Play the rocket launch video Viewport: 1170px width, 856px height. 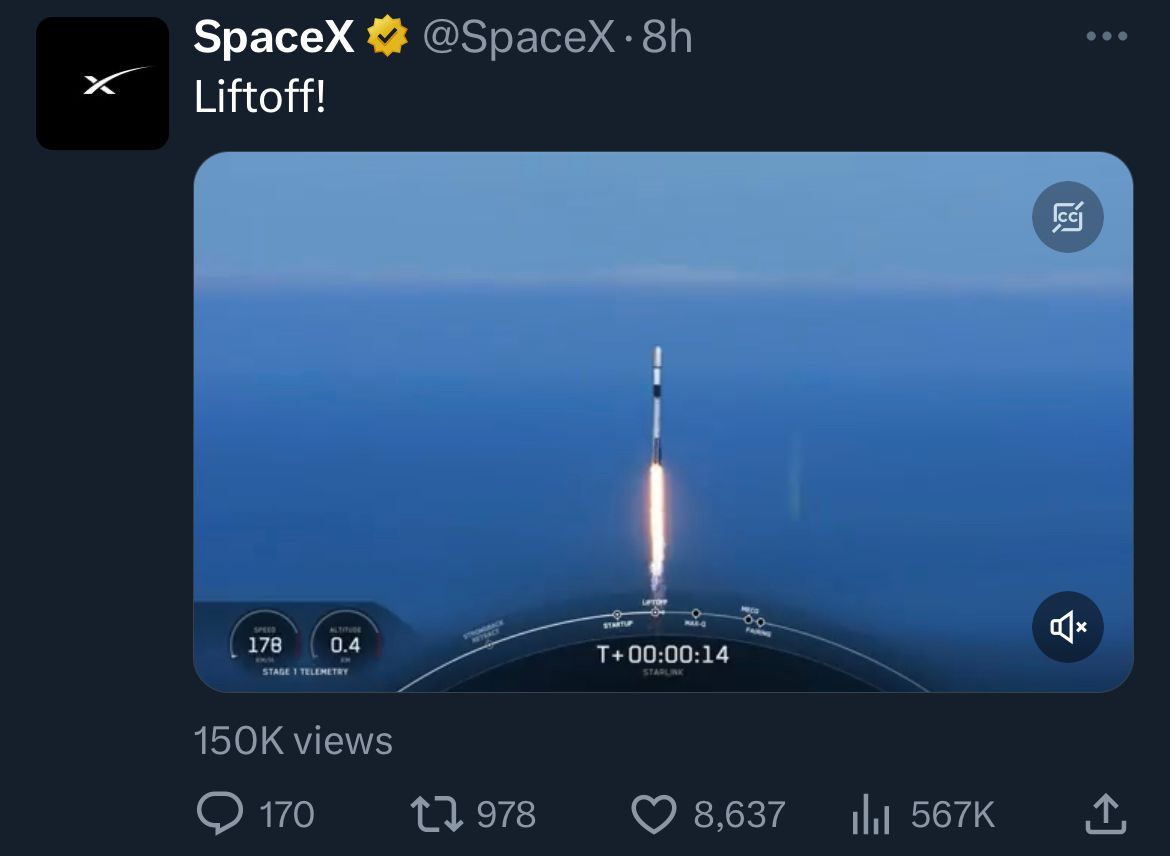click(663, 422)
